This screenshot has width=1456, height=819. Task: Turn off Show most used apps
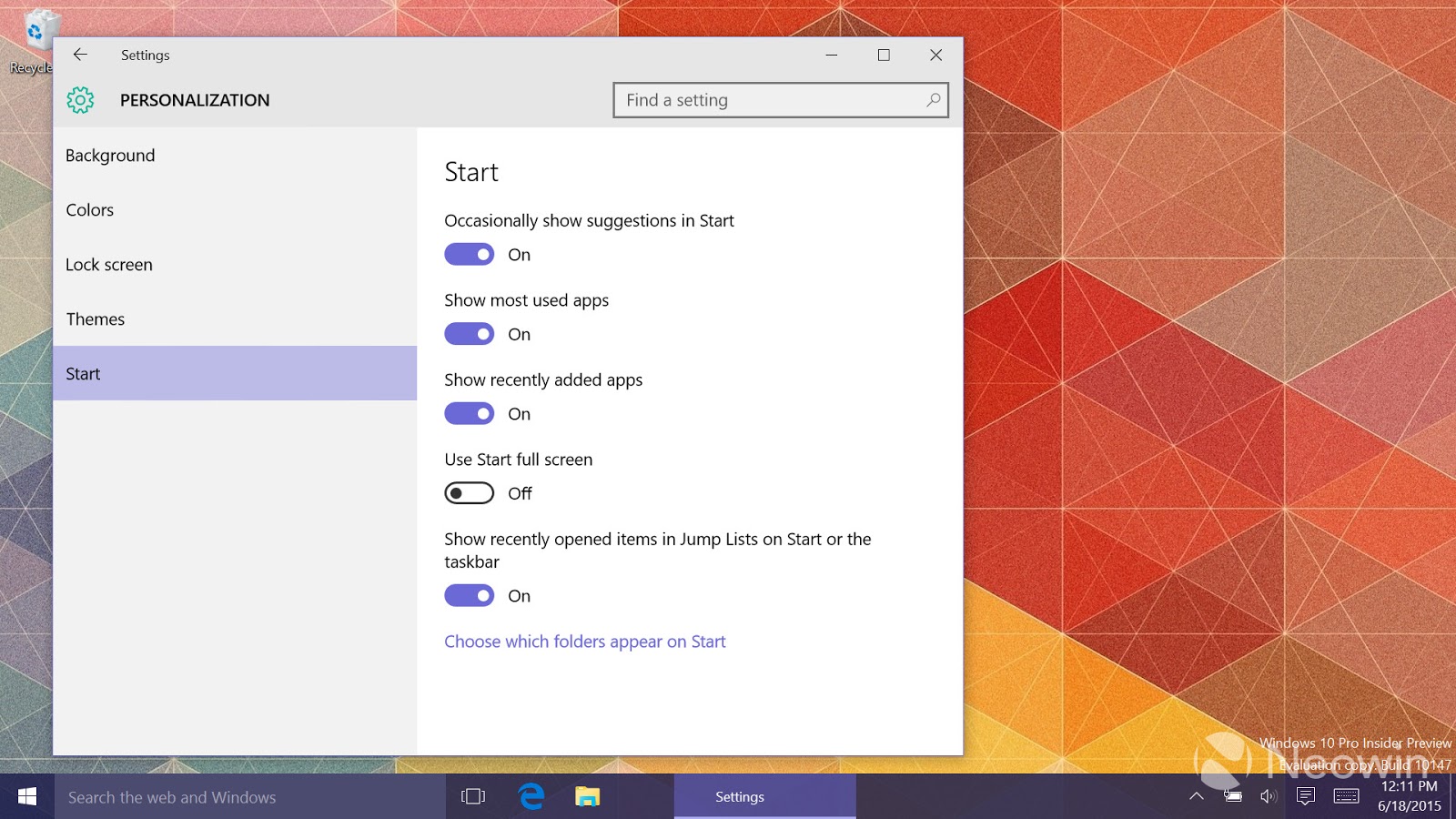click(470, 334)
